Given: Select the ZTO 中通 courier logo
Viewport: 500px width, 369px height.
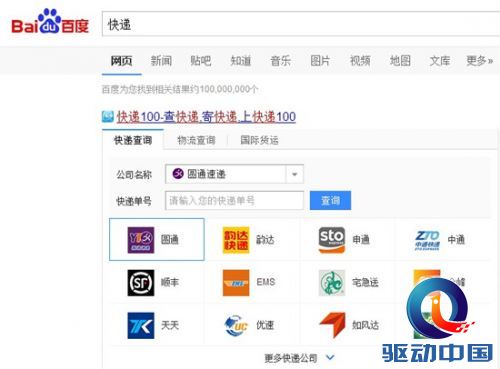Looking at the screenshot, I should click(x=427, y=240).
